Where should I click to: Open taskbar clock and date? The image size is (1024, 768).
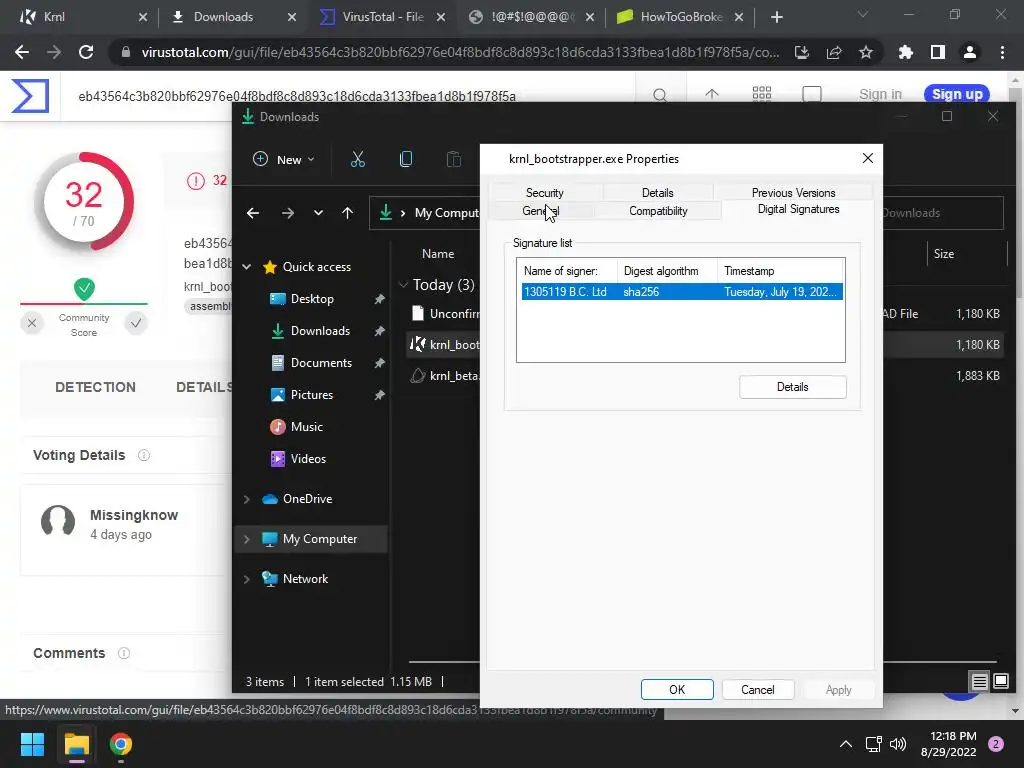[948, 744]
